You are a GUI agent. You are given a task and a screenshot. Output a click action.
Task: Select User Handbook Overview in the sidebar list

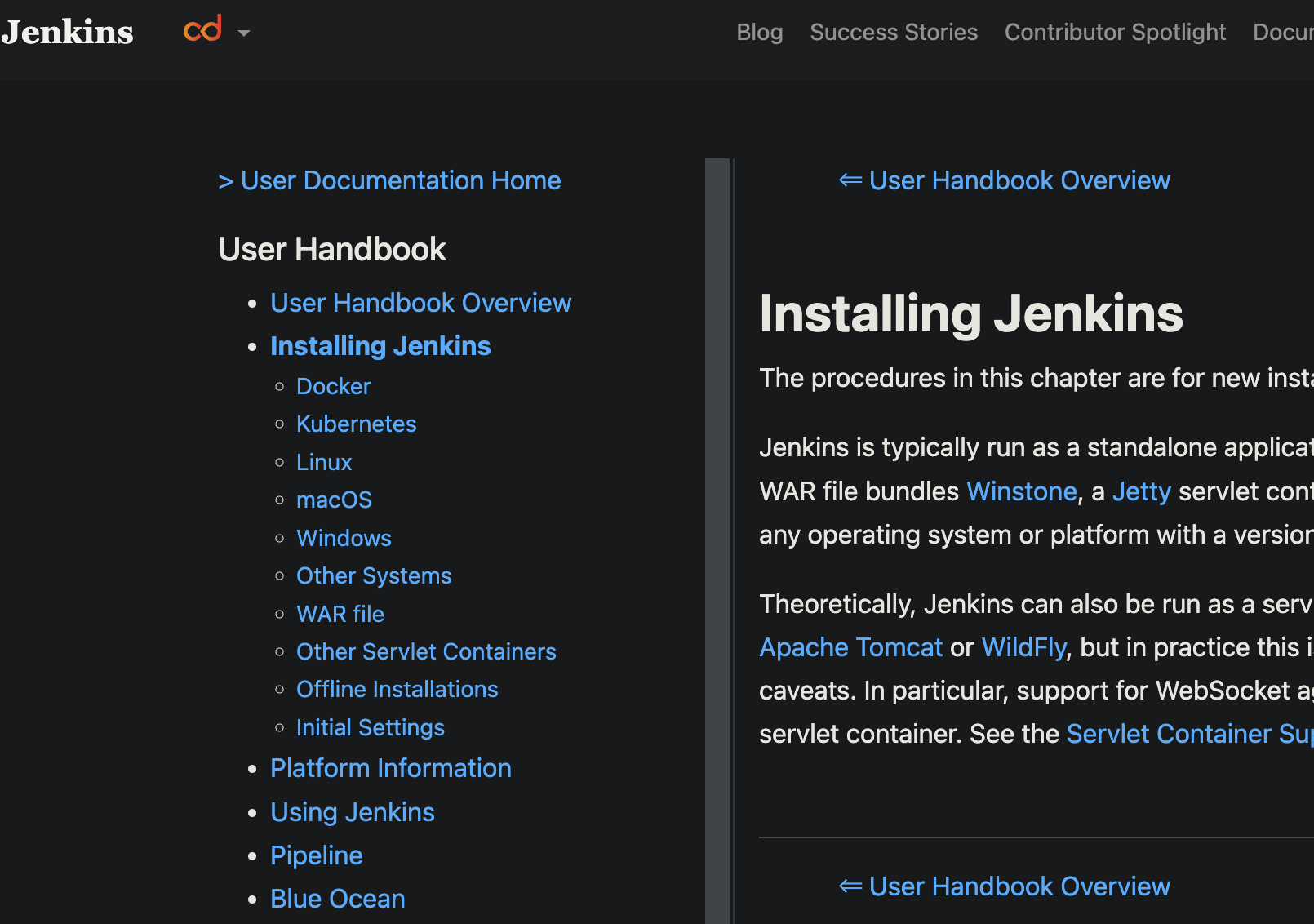421,303
